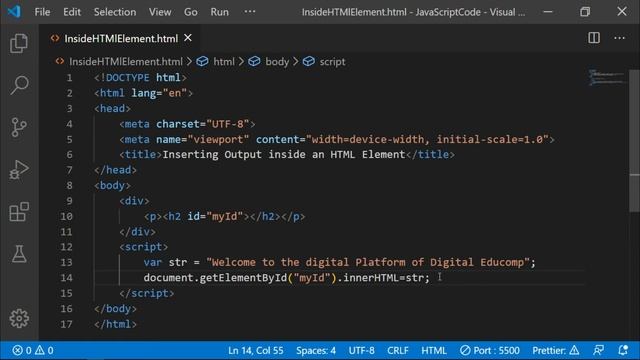Change file encoding via UTF-8 status
This screenshot has height=360, width=640.
coord(362,350)
